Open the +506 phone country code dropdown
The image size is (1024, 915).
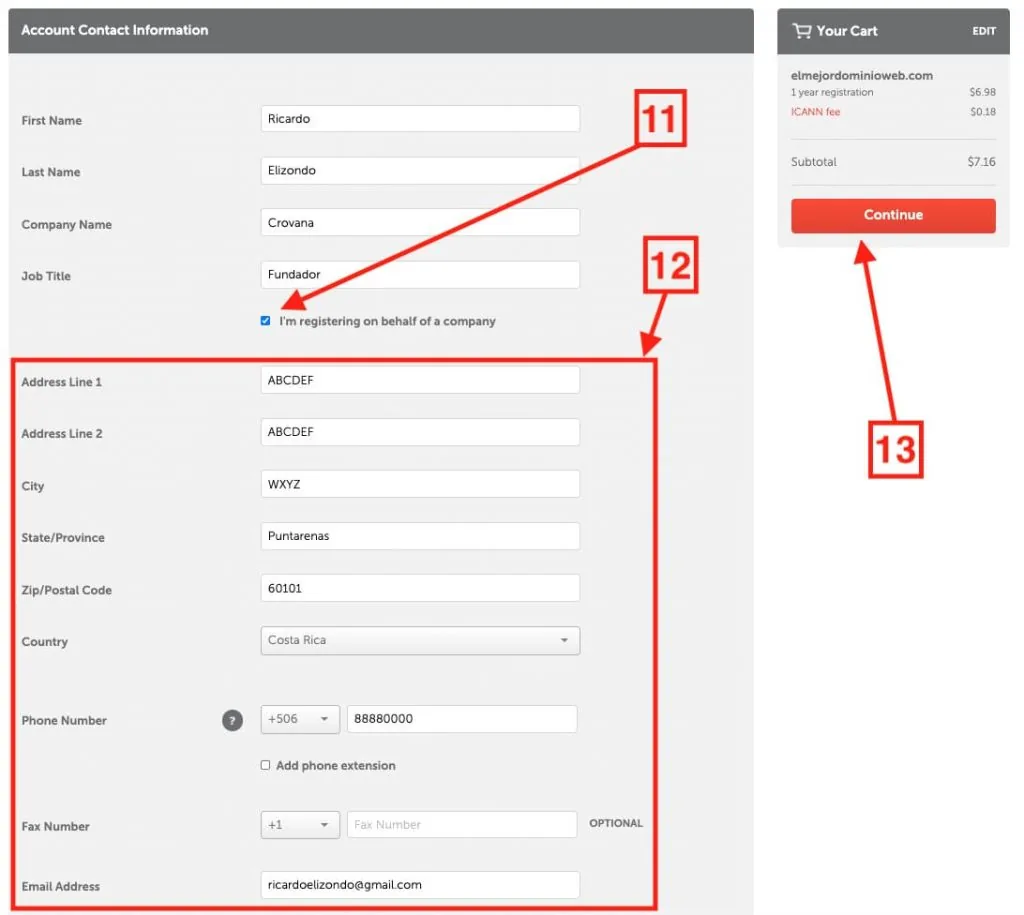point(300,718)
